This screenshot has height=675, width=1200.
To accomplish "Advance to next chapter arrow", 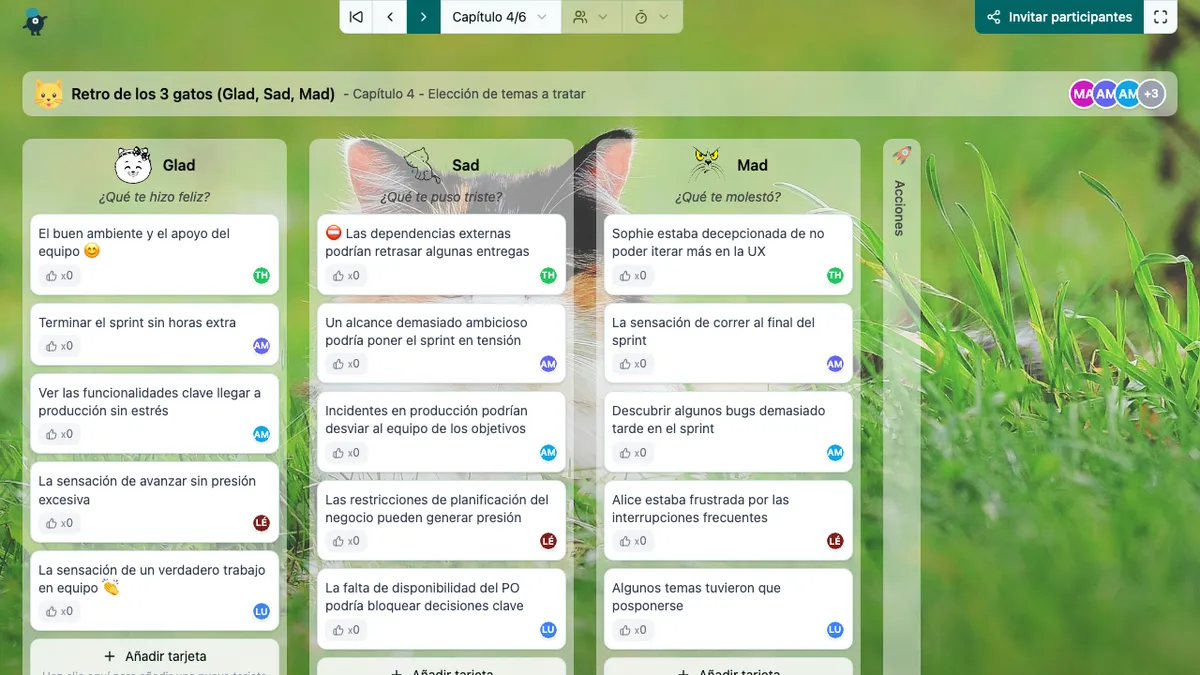I will click(424, 17).
